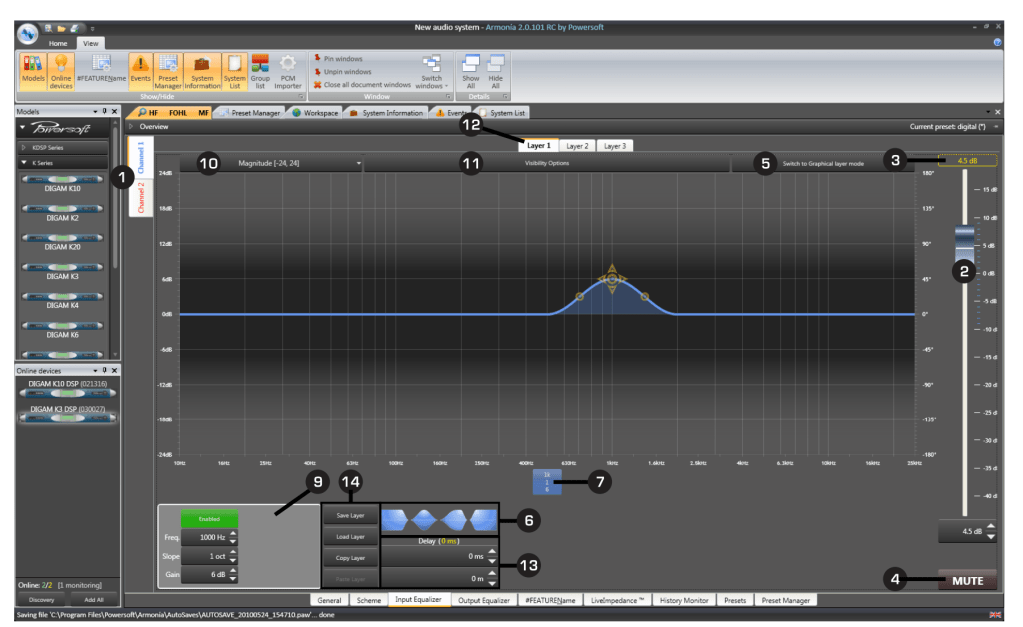Click the Group list ribbon icon
This screenshot has width=1023, height=627.
pyautogui.click(x=260, y=73)
